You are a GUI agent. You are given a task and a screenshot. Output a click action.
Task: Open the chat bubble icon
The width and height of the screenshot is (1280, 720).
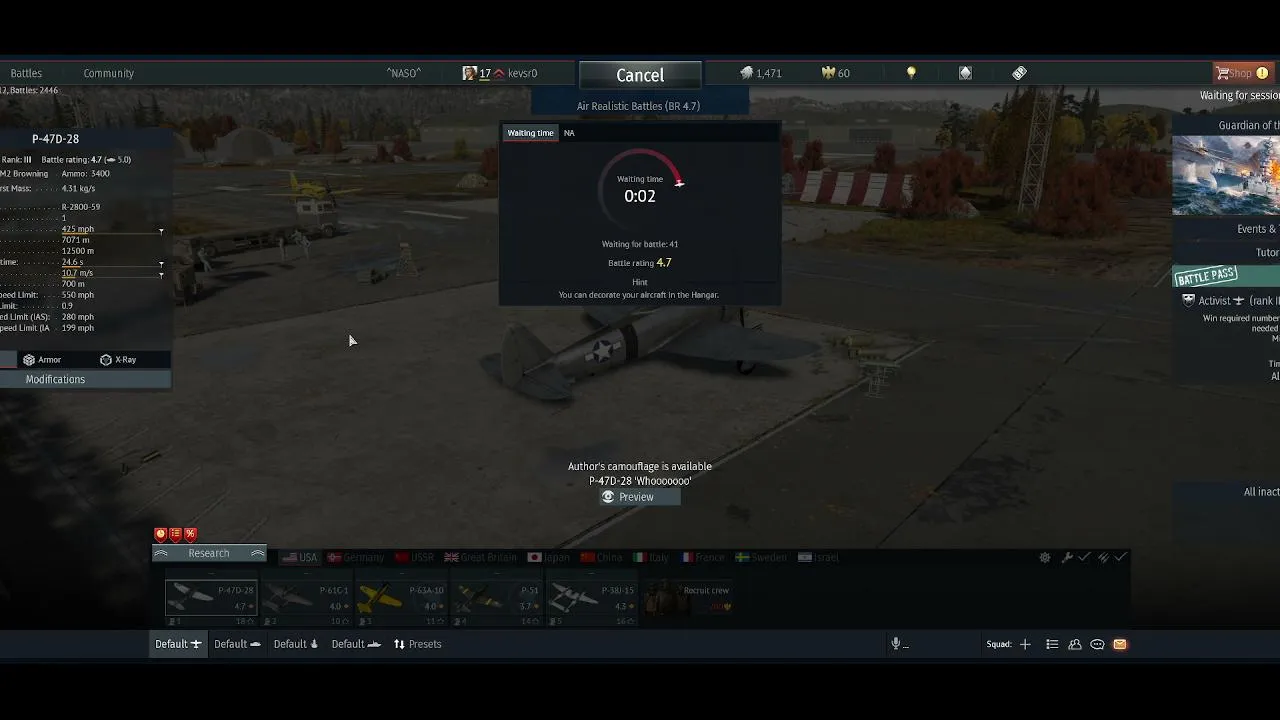click(1097, 644)
